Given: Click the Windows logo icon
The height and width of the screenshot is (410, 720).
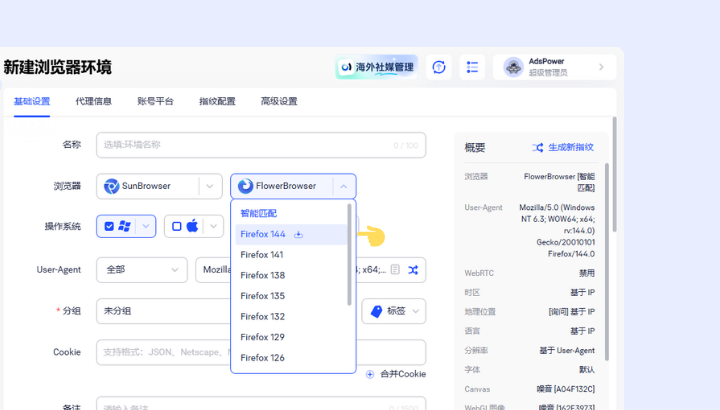Looking at the screenshot, I should click(x=124, y=226).
